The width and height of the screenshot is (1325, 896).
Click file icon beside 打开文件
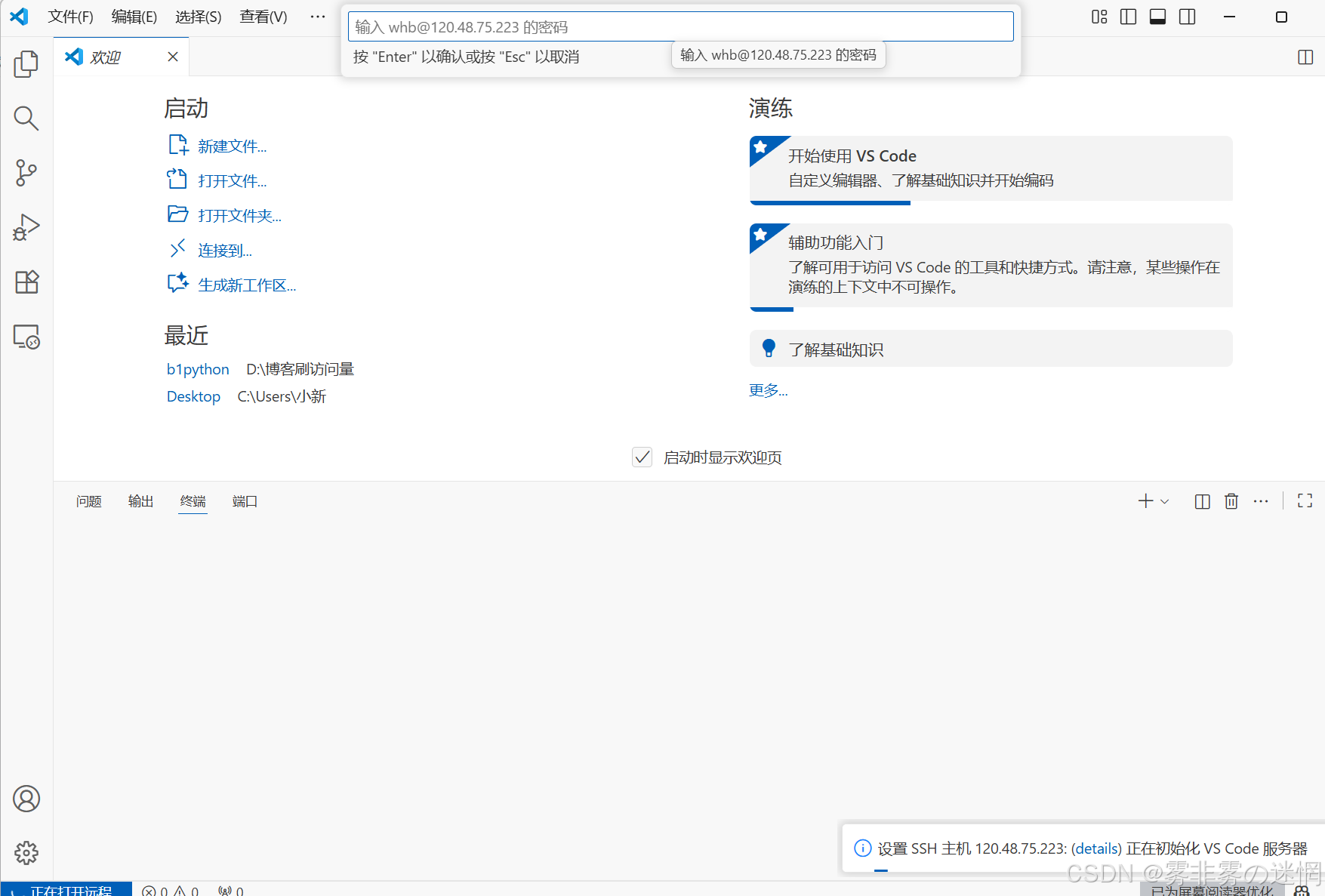(x=177, y=179)
